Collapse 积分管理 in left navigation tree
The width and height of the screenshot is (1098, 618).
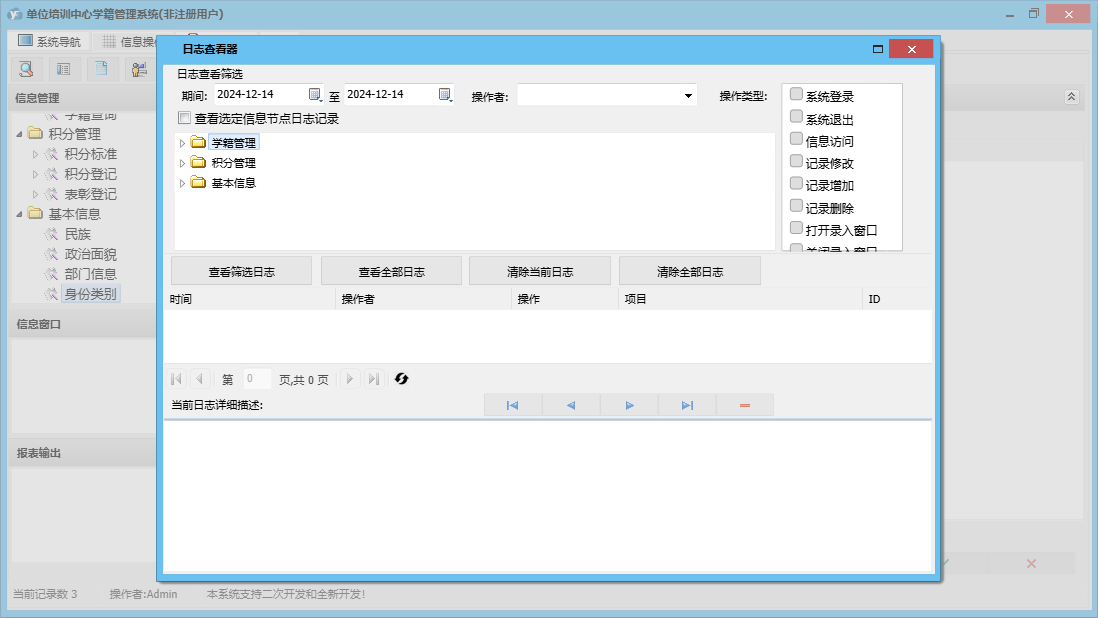point(20,134)
